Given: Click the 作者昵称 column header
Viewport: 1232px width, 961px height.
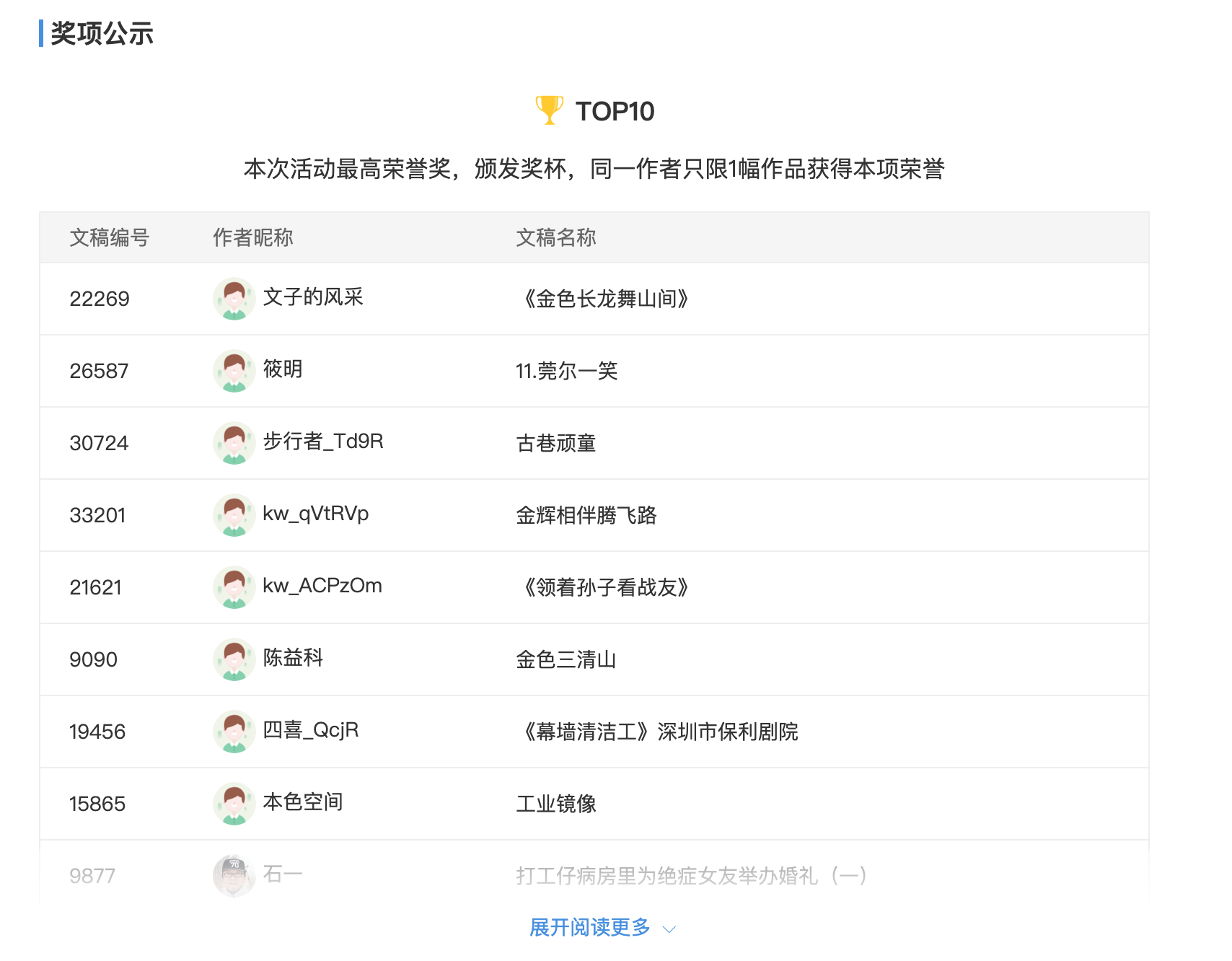Looking at the screenshot, I should [253, 237].
